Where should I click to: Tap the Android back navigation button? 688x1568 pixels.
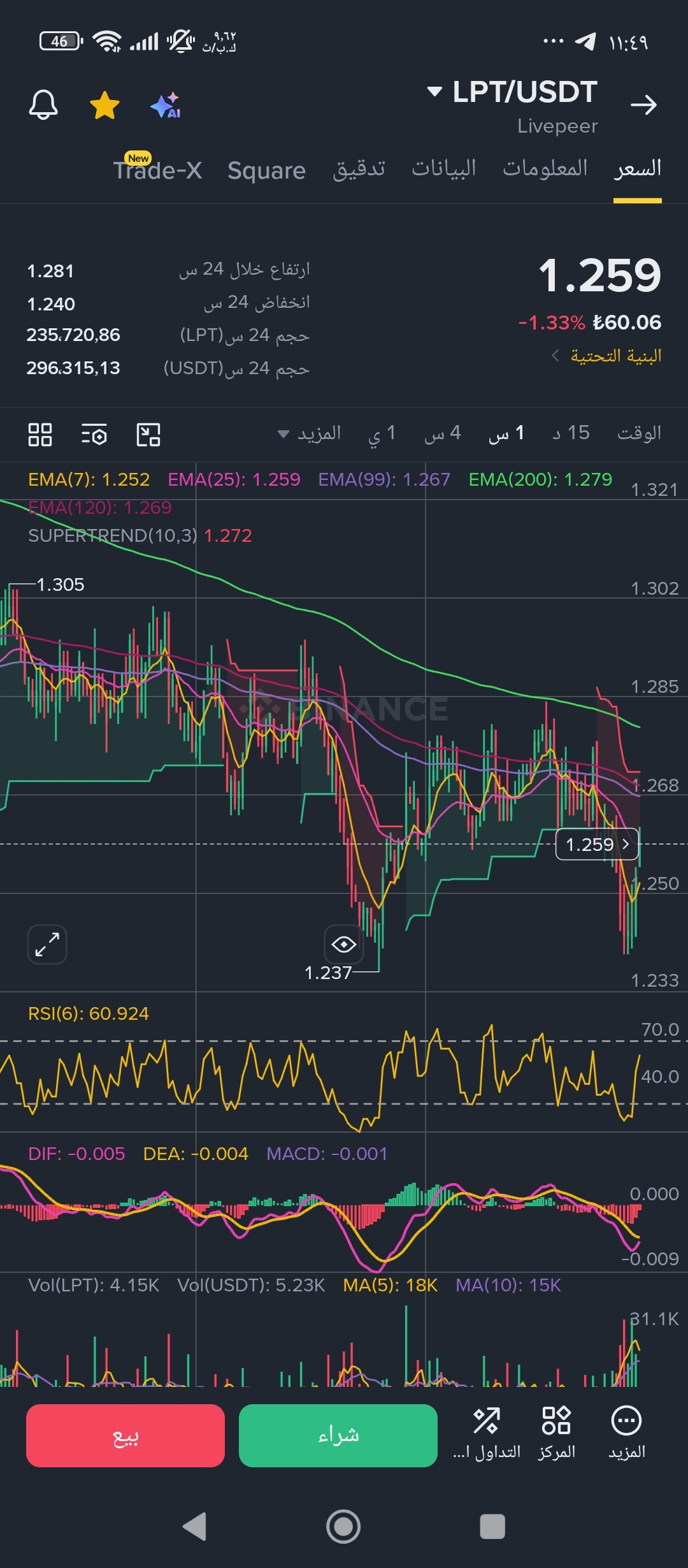click(x=194, y=1527)
